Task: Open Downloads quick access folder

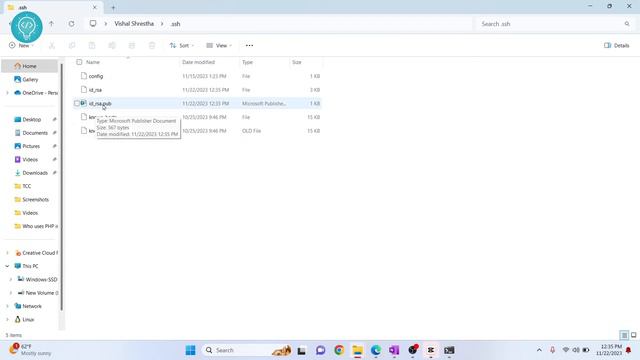Action: (x=35, y=173)
